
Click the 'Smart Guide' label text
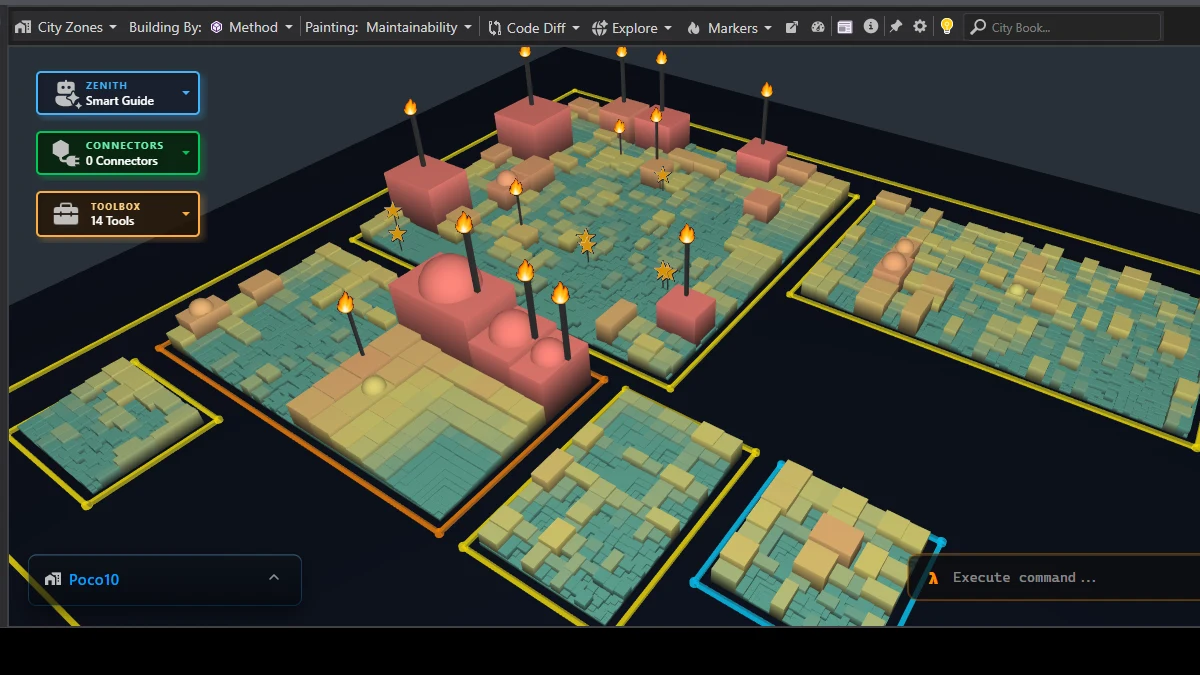[119, 101]
